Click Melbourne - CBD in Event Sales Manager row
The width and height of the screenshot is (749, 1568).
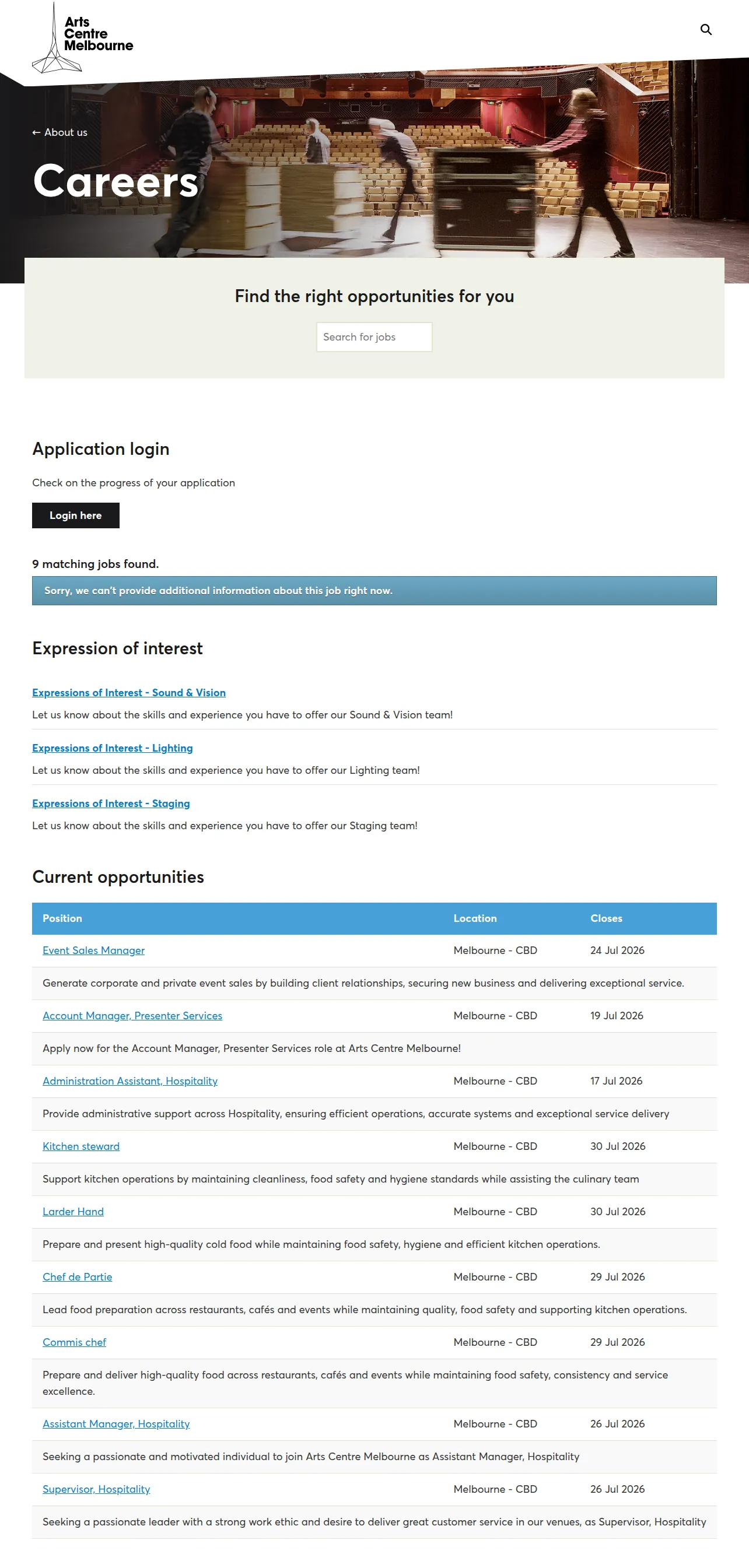pyautogui.click(x=495, y=950)
